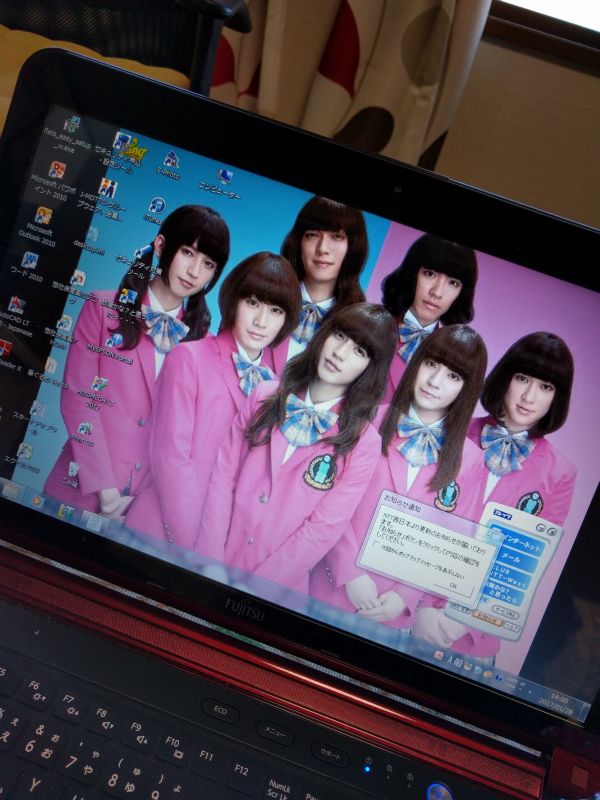Open Windows Media Player from taskbar
The image size is (600, 800).
point(38,501)
